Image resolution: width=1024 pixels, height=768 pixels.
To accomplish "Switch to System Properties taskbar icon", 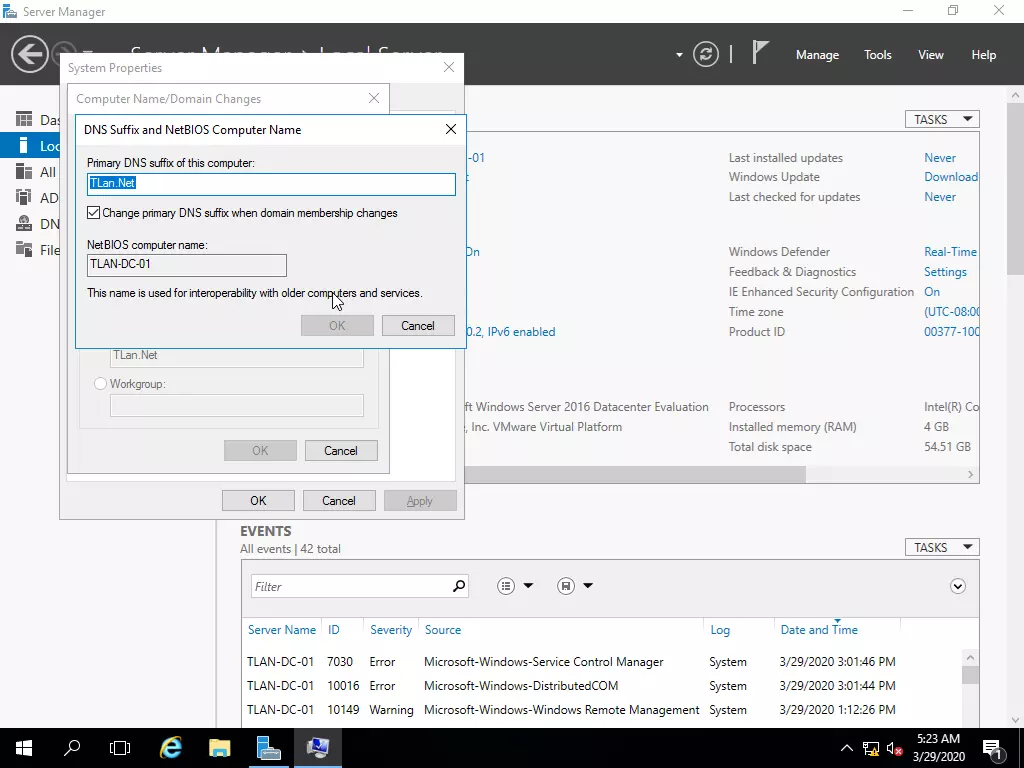I will click(317, 748).
